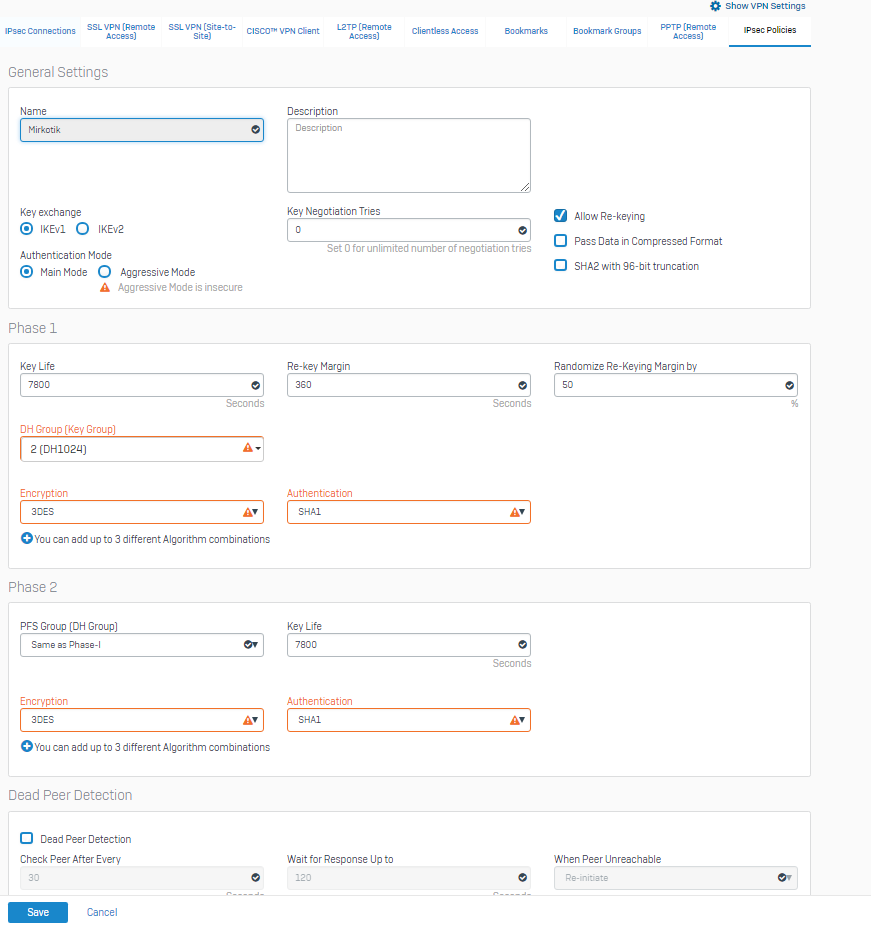Enable Pass Data in Compressed Format
Screen dimensions: 871x926
(561, 241)
